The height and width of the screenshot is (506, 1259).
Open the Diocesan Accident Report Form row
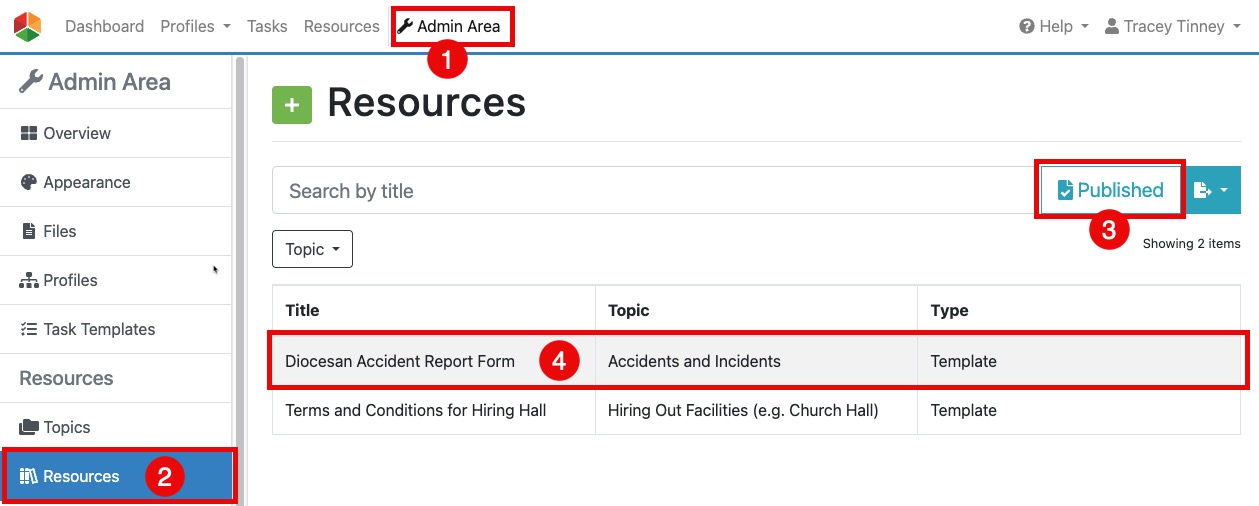[x=400, y=361]
